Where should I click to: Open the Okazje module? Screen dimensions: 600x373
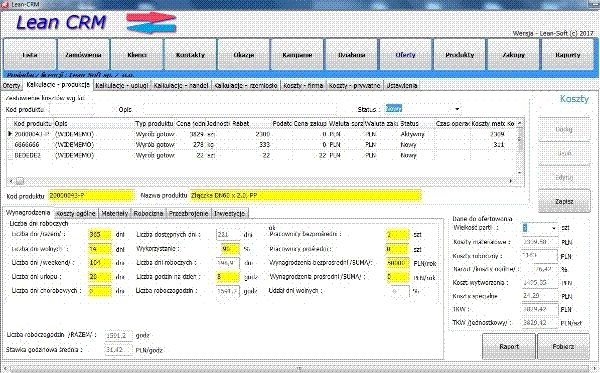pyautogui.click(x=244, y=55)
